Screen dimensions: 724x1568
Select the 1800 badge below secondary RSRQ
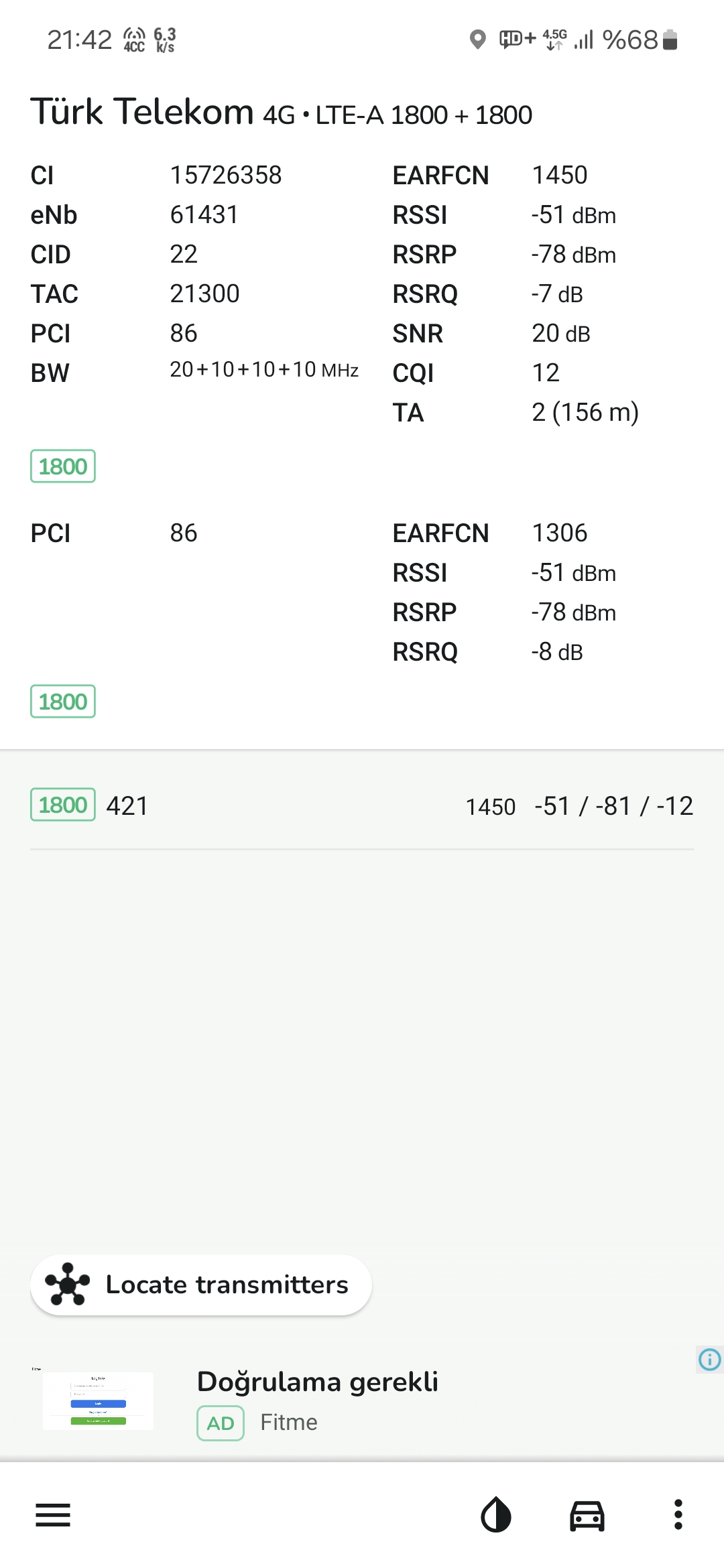63,702
